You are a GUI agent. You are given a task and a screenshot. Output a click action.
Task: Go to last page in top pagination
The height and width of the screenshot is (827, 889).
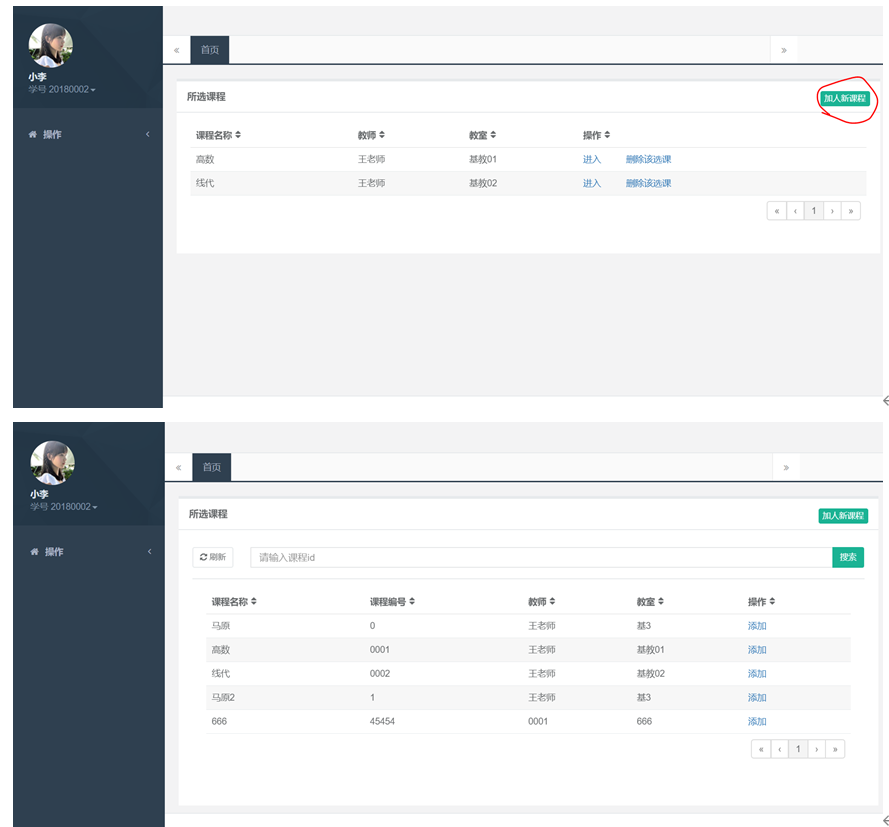850,211
